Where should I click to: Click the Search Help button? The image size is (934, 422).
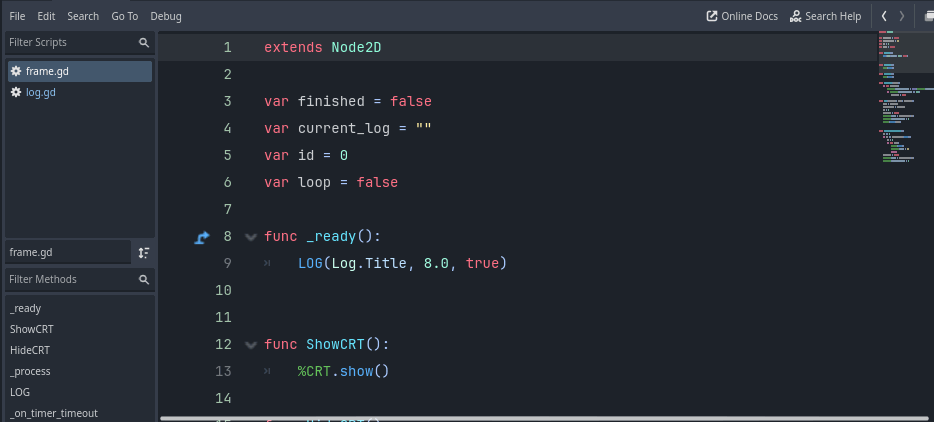pyautogui.click(x=826, y=16)
